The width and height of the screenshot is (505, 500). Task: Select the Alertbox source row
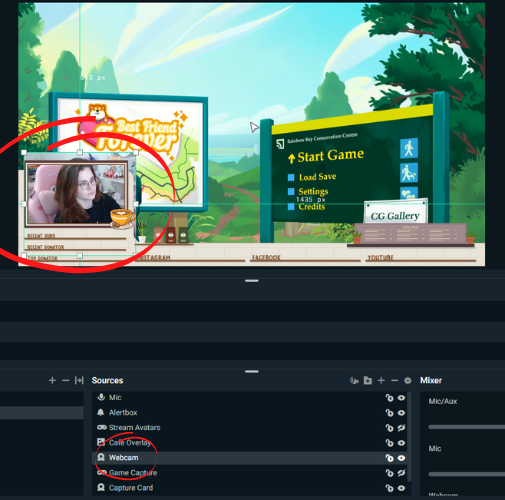point(250,413)
